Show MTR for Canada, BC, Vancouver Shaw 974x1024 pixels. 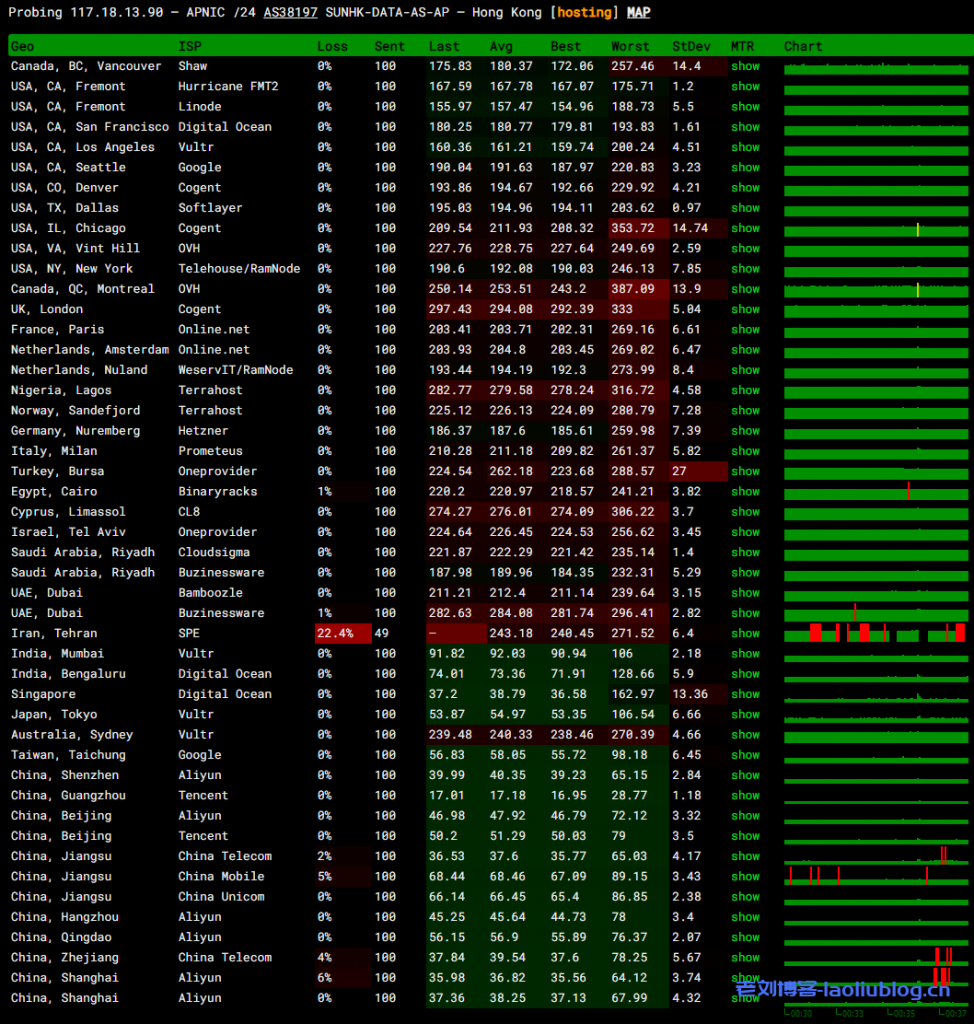(x=745, y=66)
